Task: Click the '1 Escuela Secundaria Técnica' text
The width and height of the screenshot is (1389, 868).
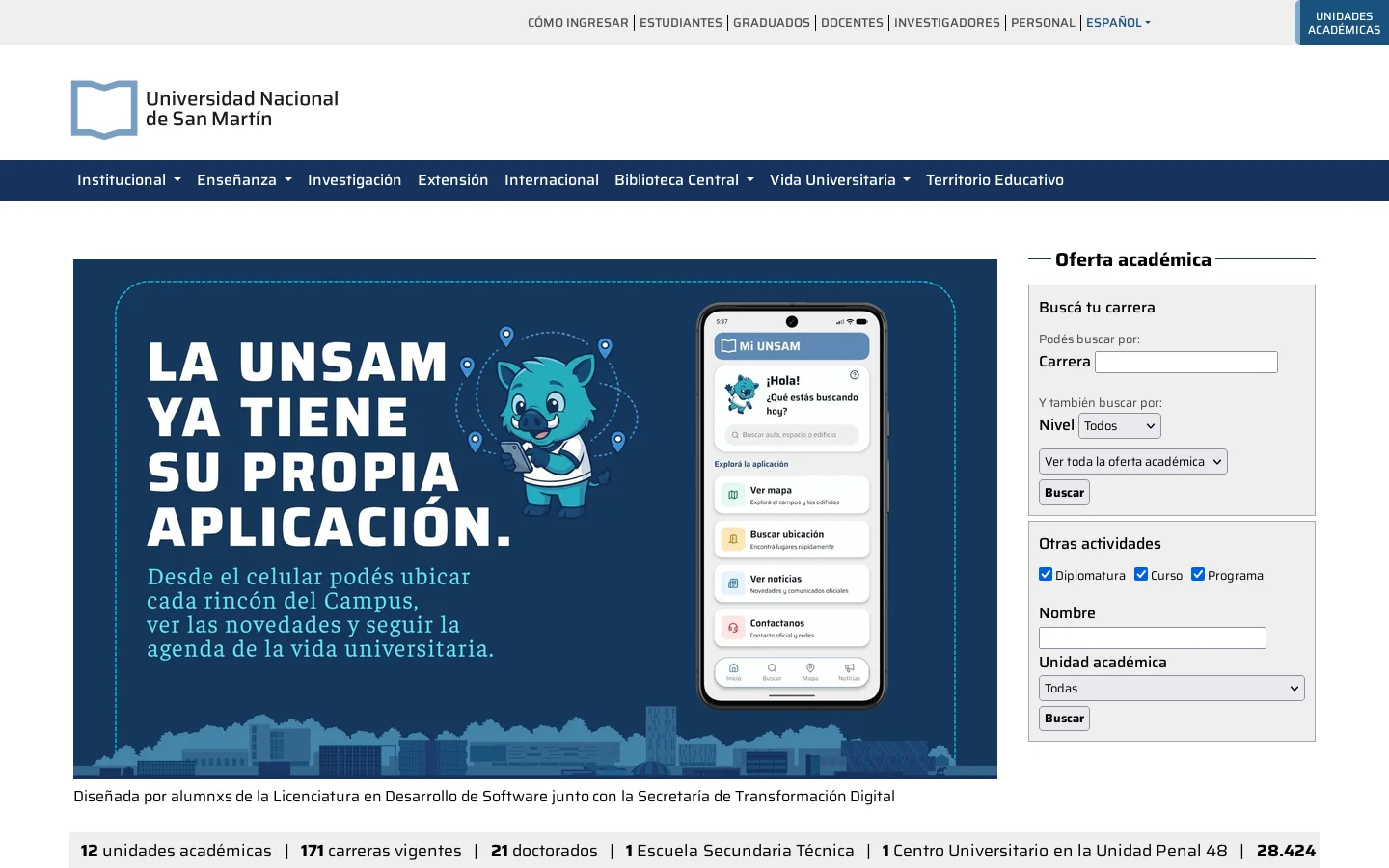Action: [x=740, y=851]
